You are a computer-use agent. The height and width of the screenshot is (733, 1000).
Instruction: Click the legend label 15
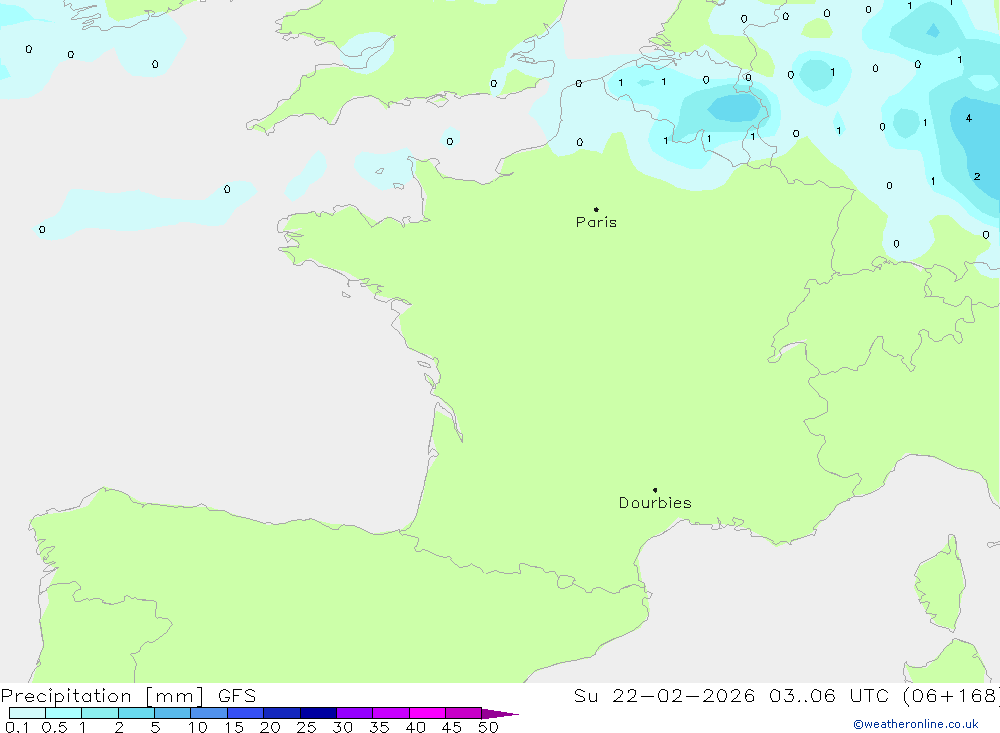(x=234, y=727)
